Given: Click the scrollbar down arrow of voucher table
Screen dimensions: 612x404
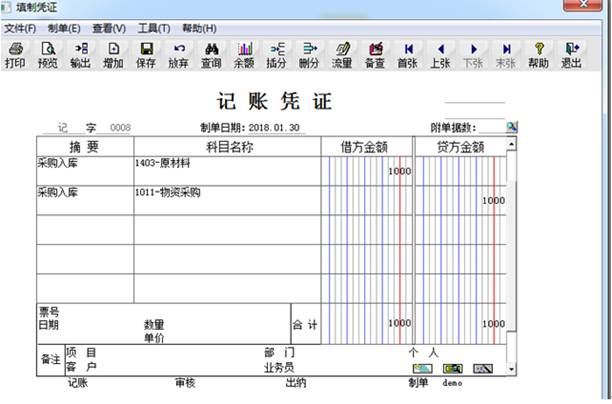Looking at the screenshot, I should 511,368.
